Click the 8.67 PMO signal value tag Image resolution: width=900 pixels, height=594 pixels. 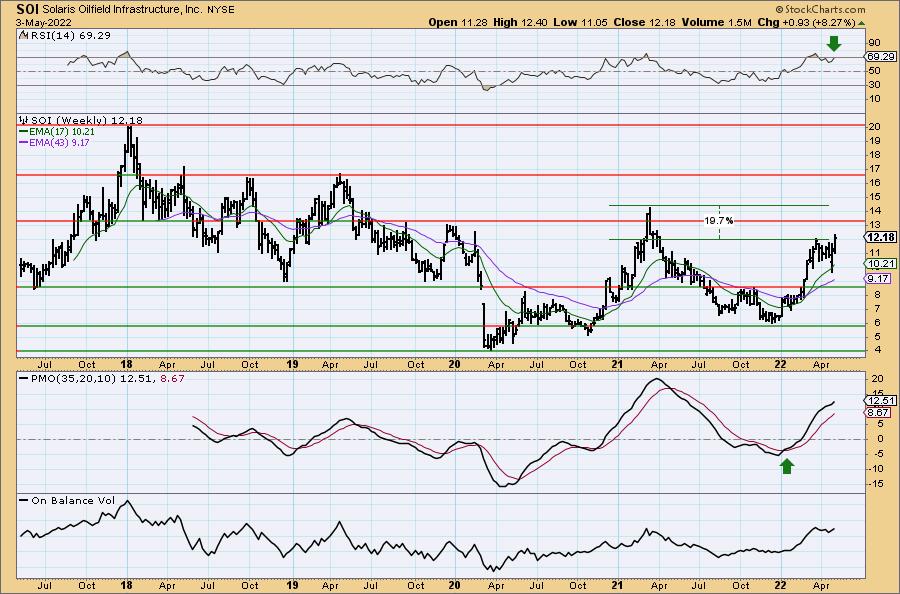(879, 412)
